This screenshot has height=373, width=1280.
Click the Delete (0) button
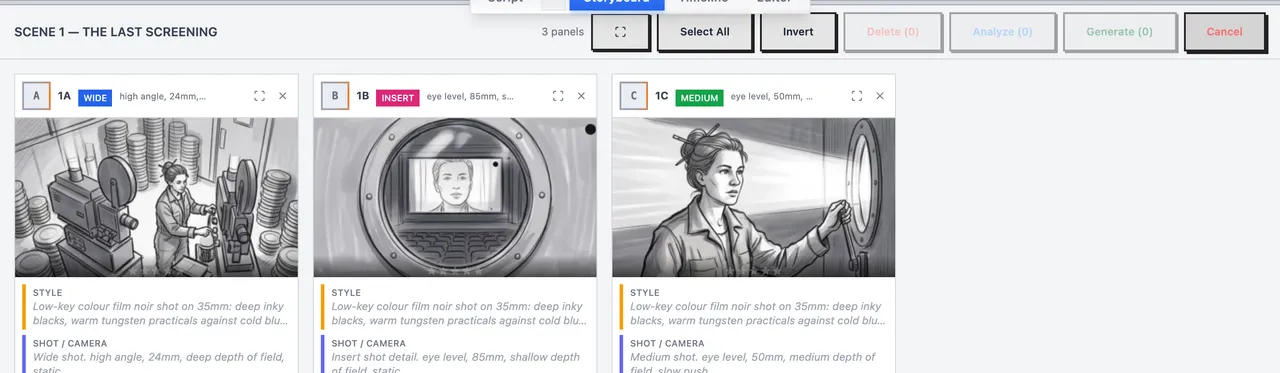(x=892, y=32)
